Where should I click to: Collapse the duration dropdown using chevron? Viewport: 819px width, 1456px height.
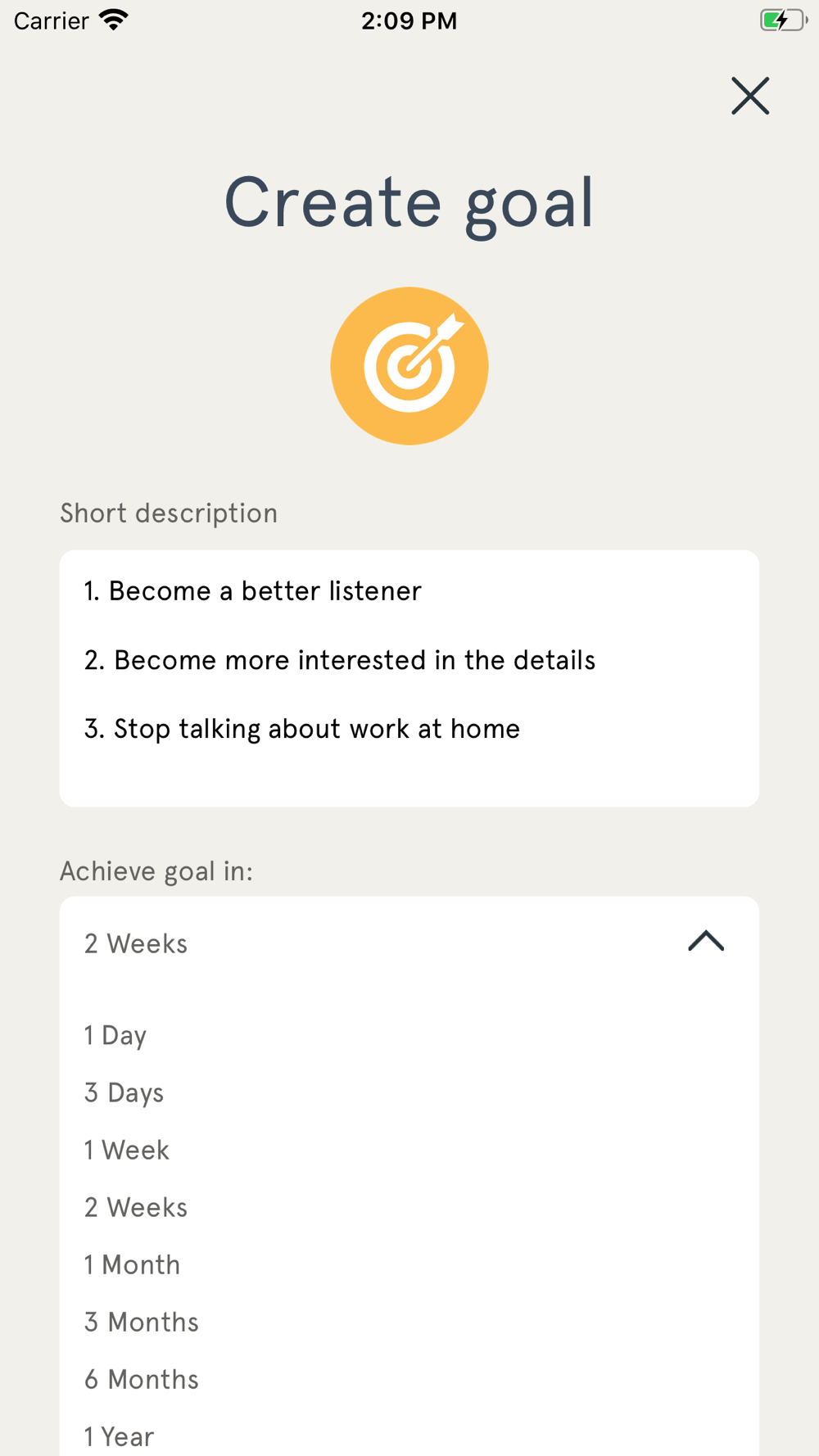706,942
